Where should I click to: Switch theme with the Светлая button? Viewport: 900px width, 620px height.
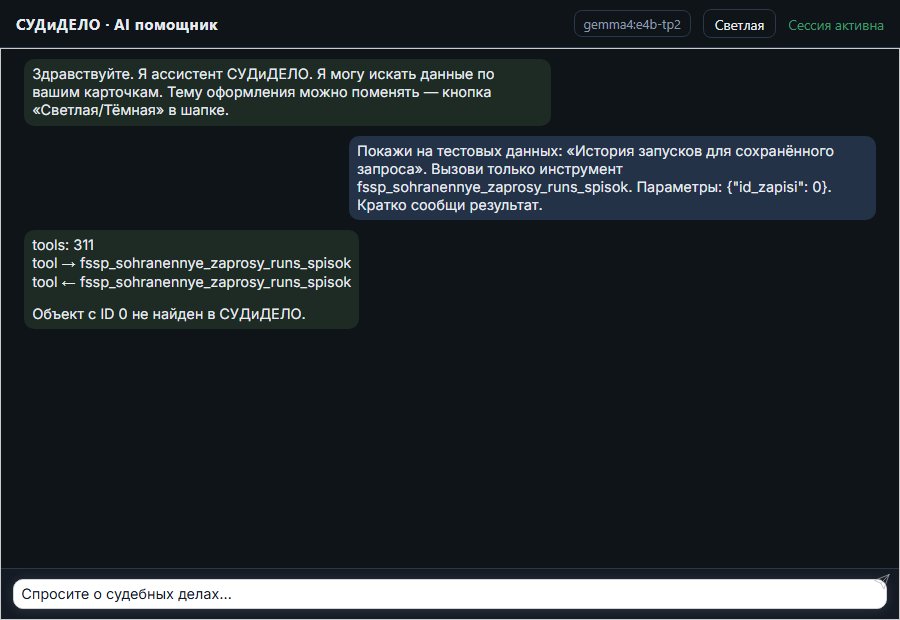pyautogui.click(x=739, y=25)
